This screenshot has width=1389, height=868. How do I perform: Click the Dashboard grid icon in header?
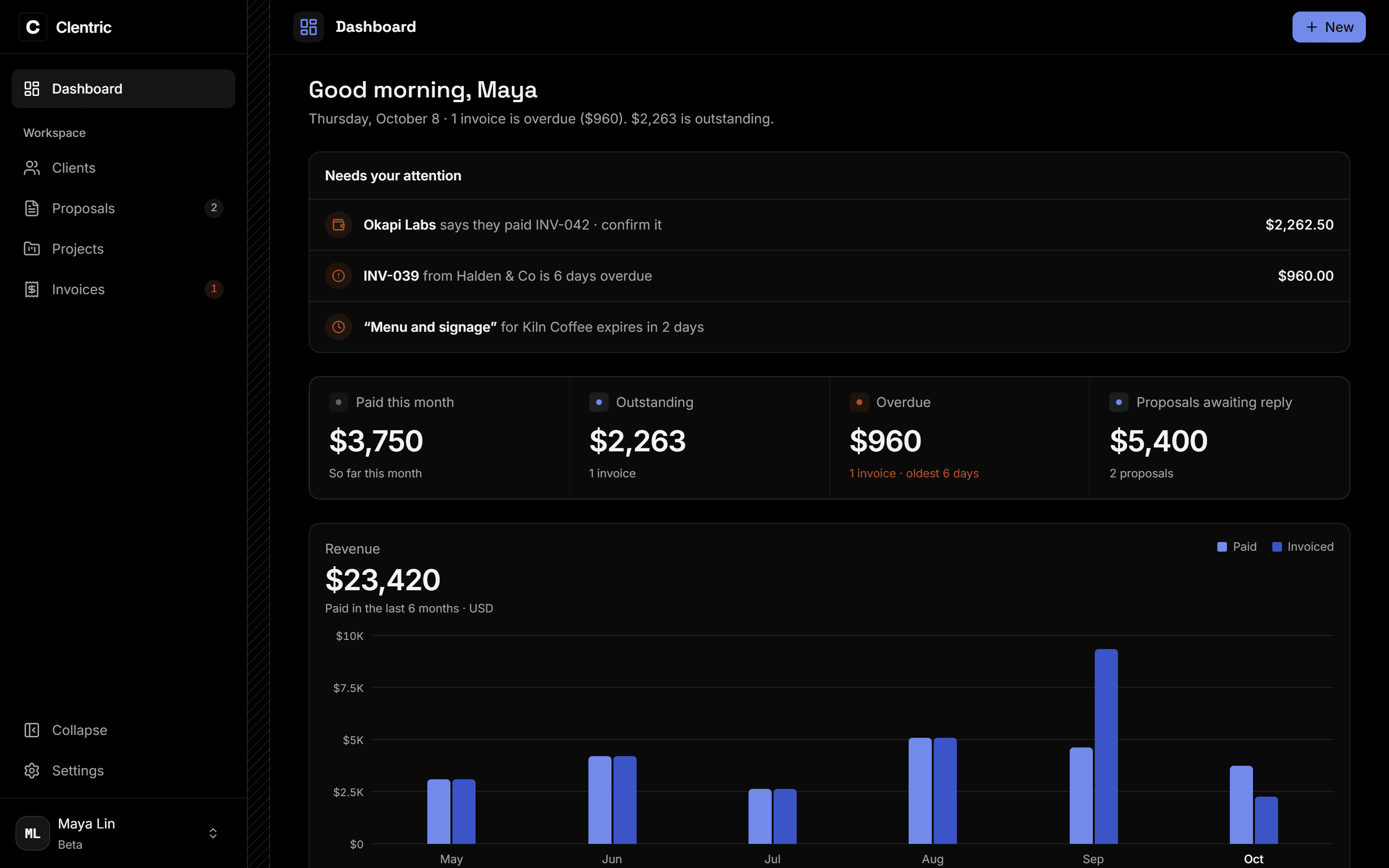tap(308, 27)
